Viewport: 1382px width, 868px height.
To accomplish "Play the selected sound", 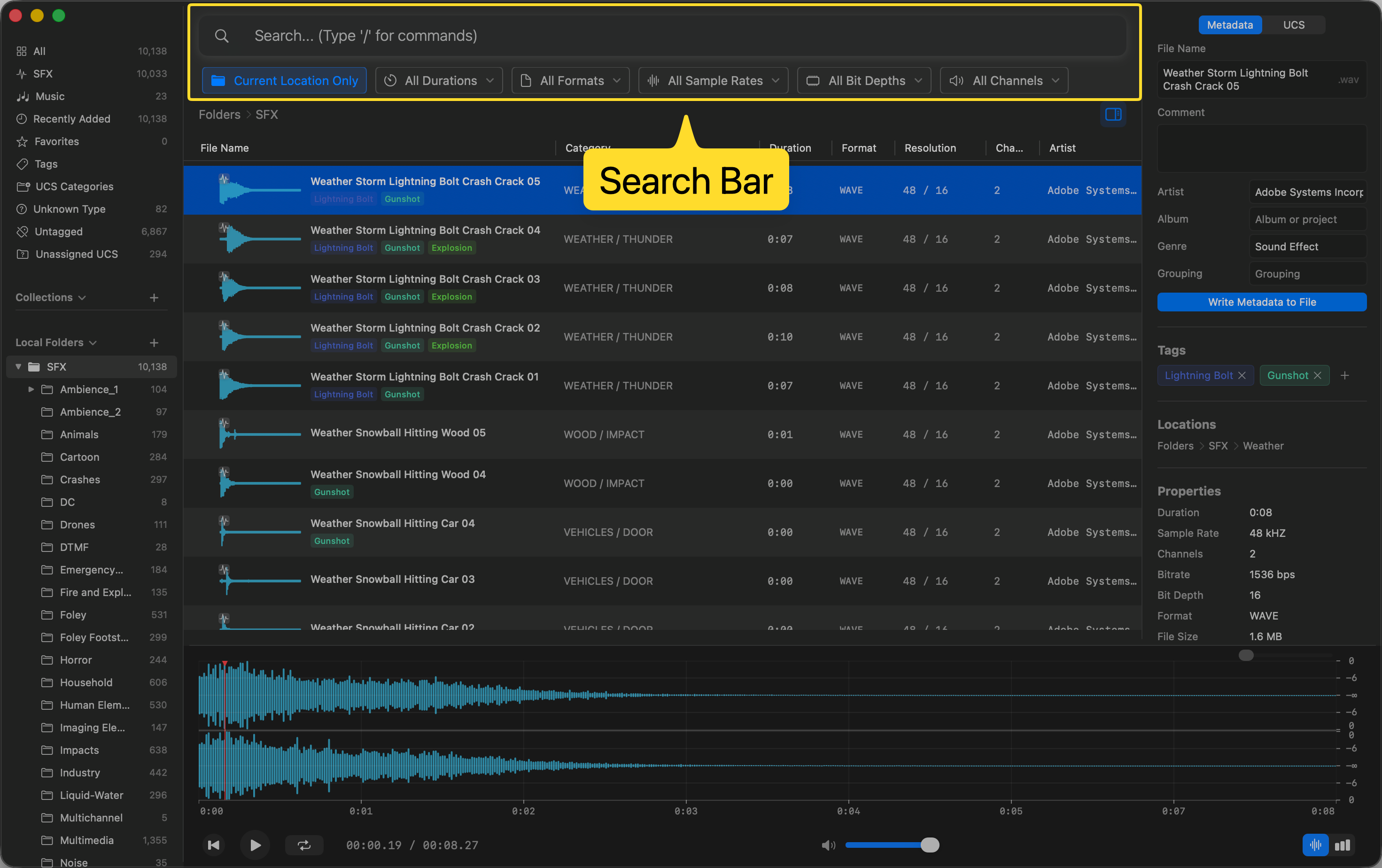I will 256,845.
